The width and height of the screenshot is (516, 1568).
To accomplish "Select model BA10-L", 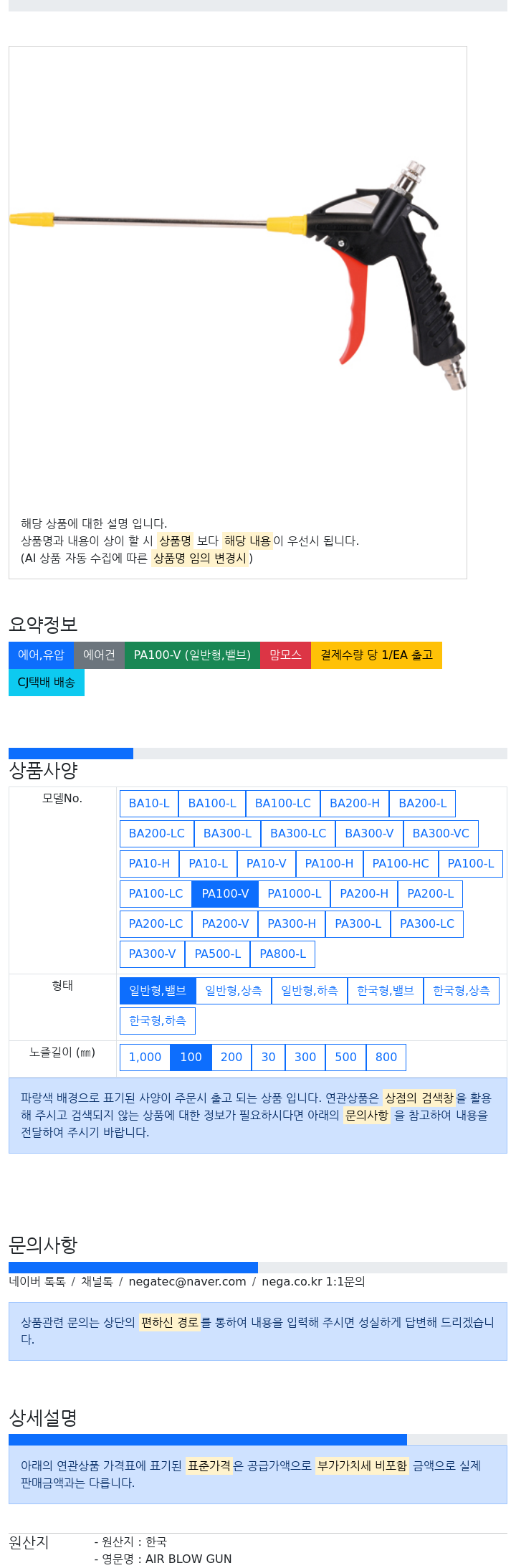I will (149, 804).
